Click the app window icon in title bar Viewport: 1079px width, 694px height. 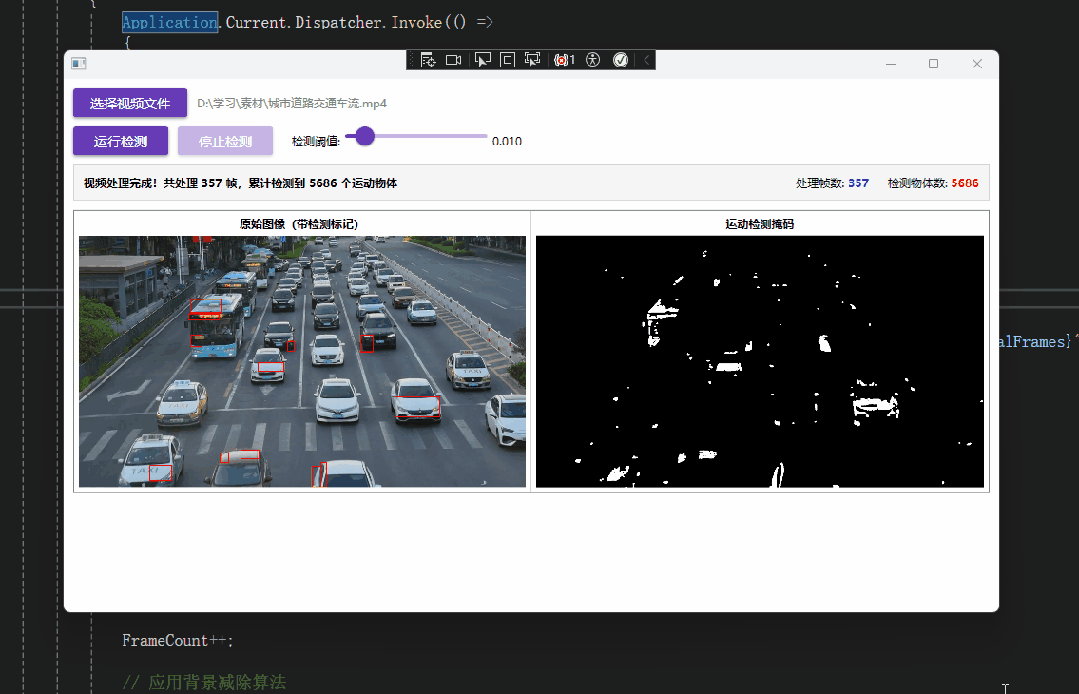(79, 63)
